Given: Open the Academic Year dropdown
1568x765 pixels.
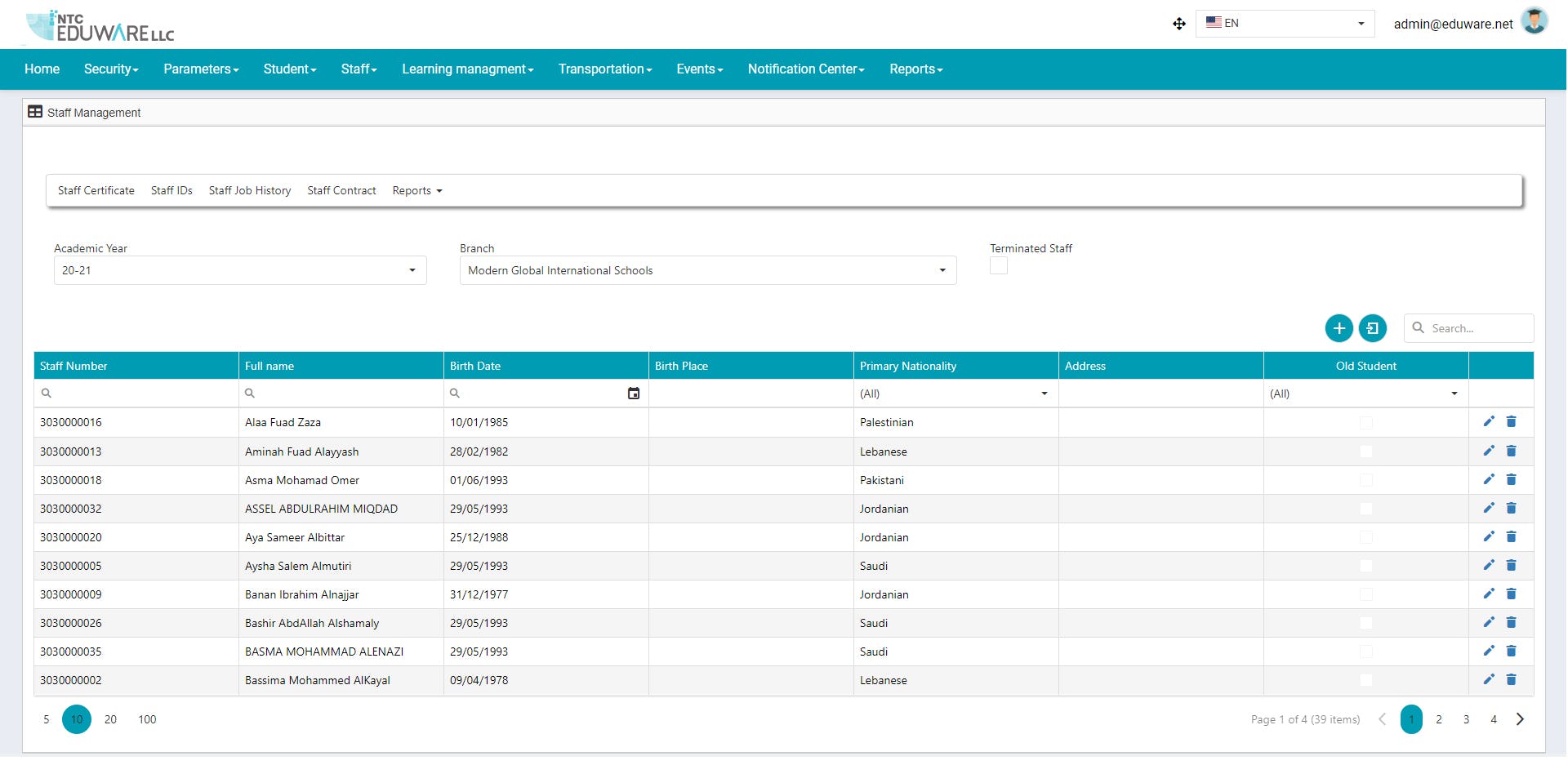Looking at the screenshot, I should coord(412,270).
